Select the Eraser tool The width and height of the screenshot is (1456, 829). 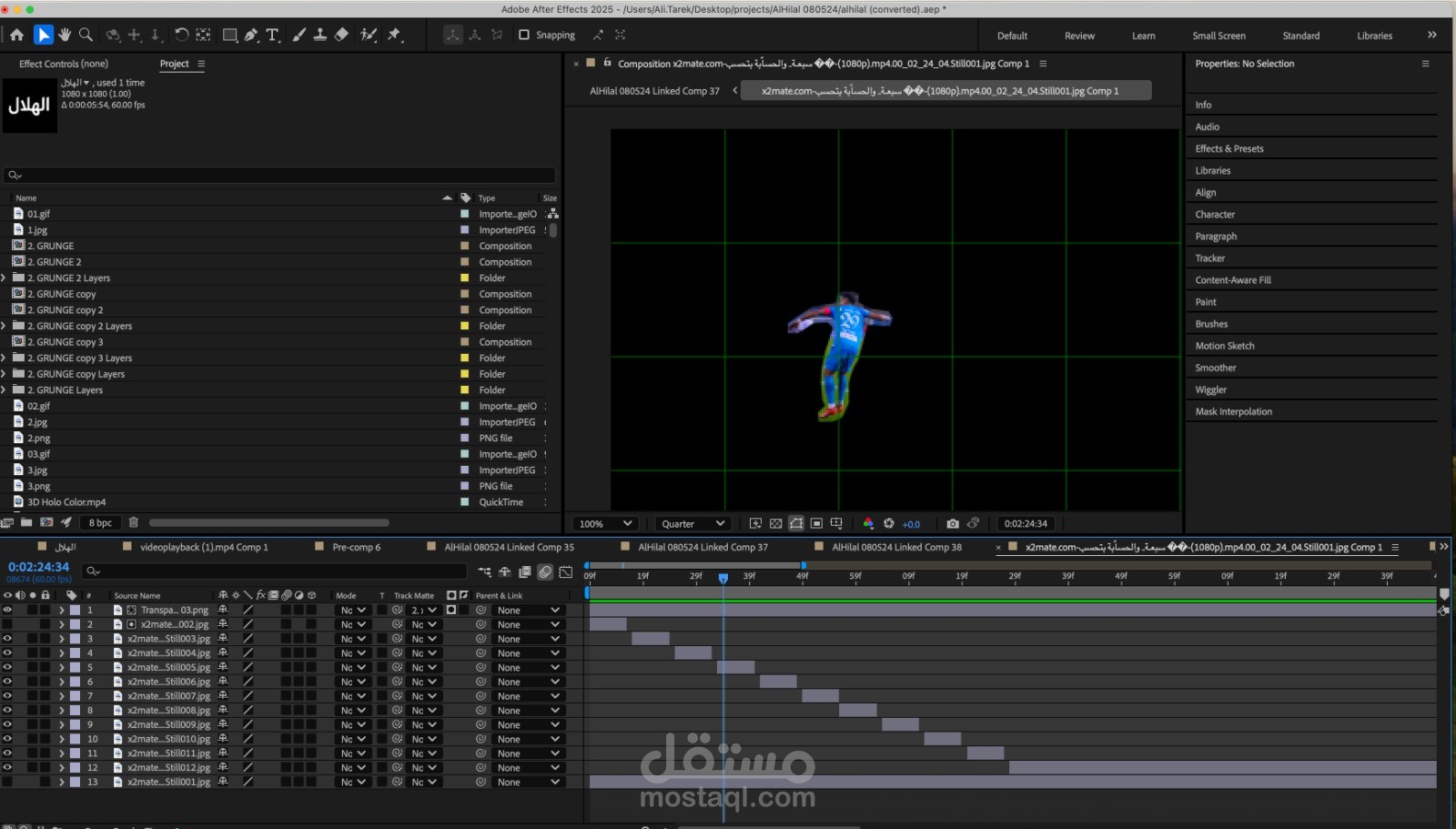tap(342, 35)
